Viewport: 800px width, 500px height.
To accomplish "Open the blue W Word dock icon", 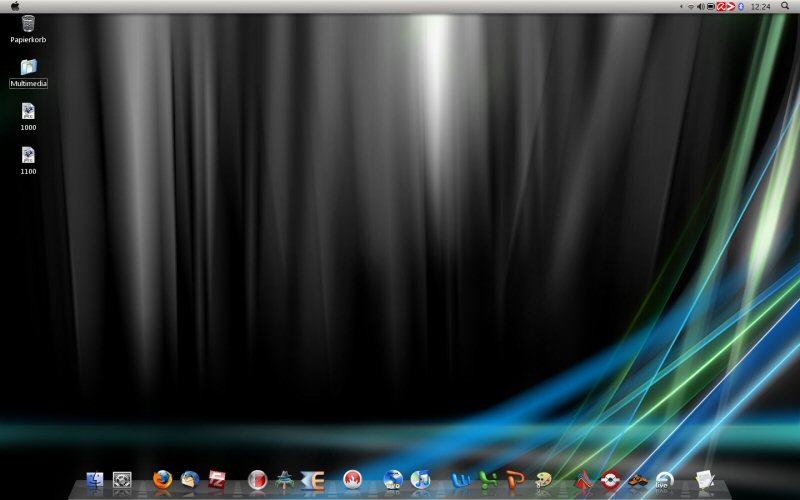I will coord(461,480).
